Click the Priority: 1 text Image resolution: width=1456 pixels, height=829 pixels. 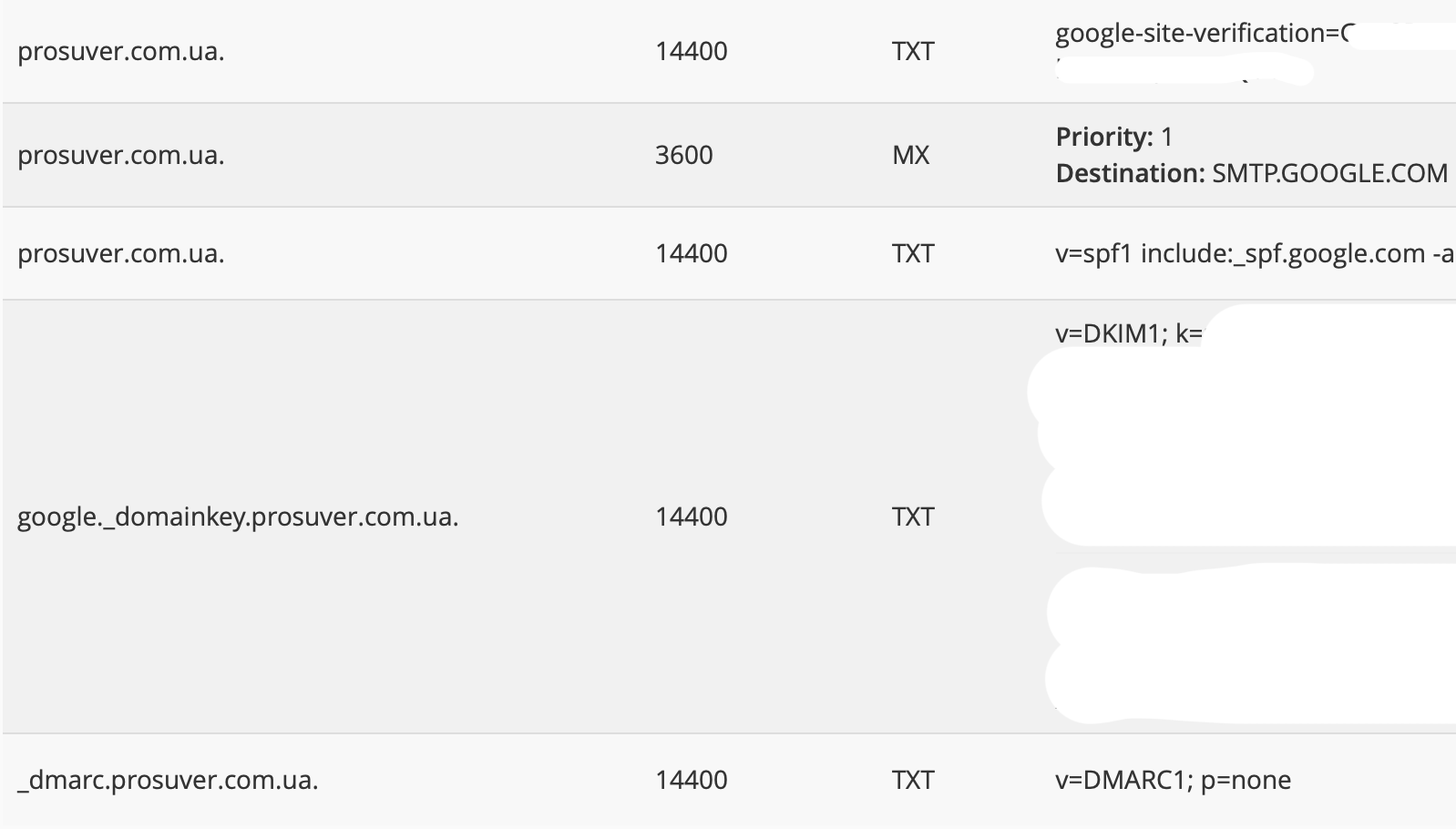[x=1113, y=137]
